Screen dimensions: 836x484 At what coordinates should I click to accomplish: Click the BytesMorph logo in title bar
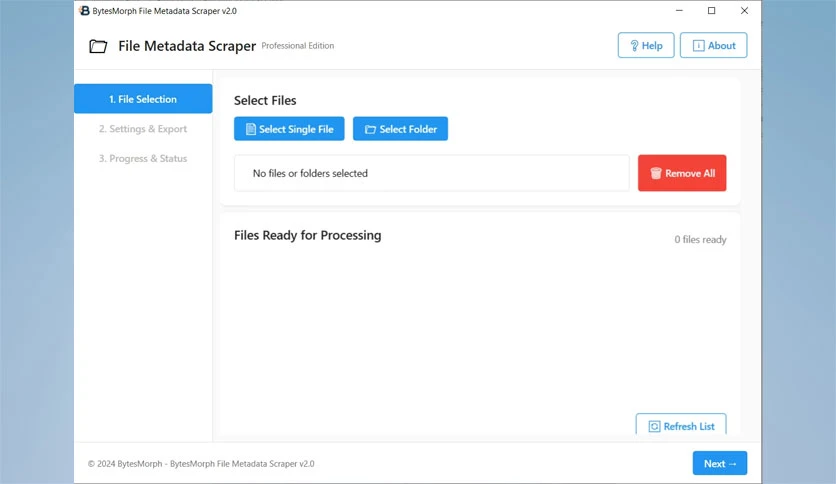coord(84,11)
